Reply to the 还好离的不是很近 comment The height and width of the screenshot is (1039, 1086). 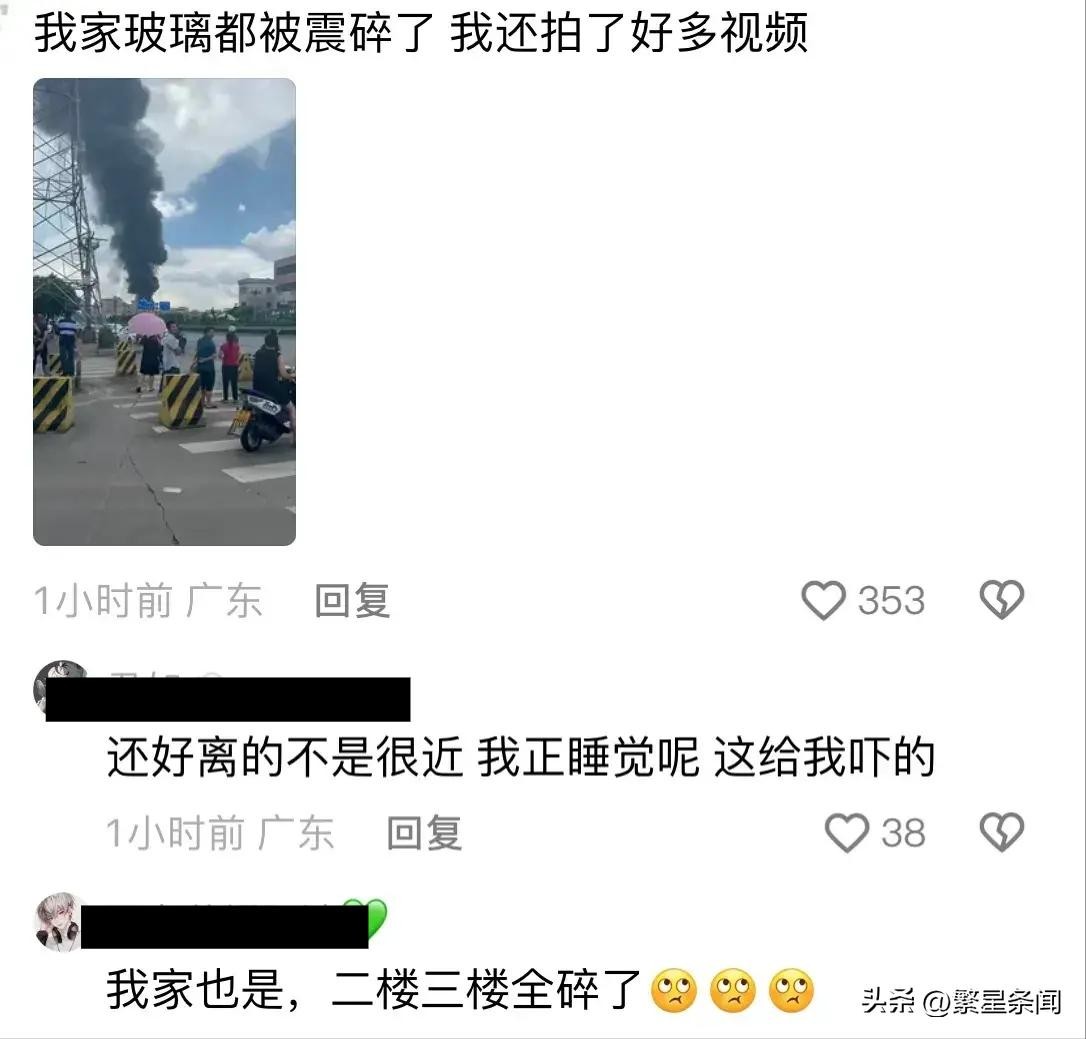click(424, 833)
